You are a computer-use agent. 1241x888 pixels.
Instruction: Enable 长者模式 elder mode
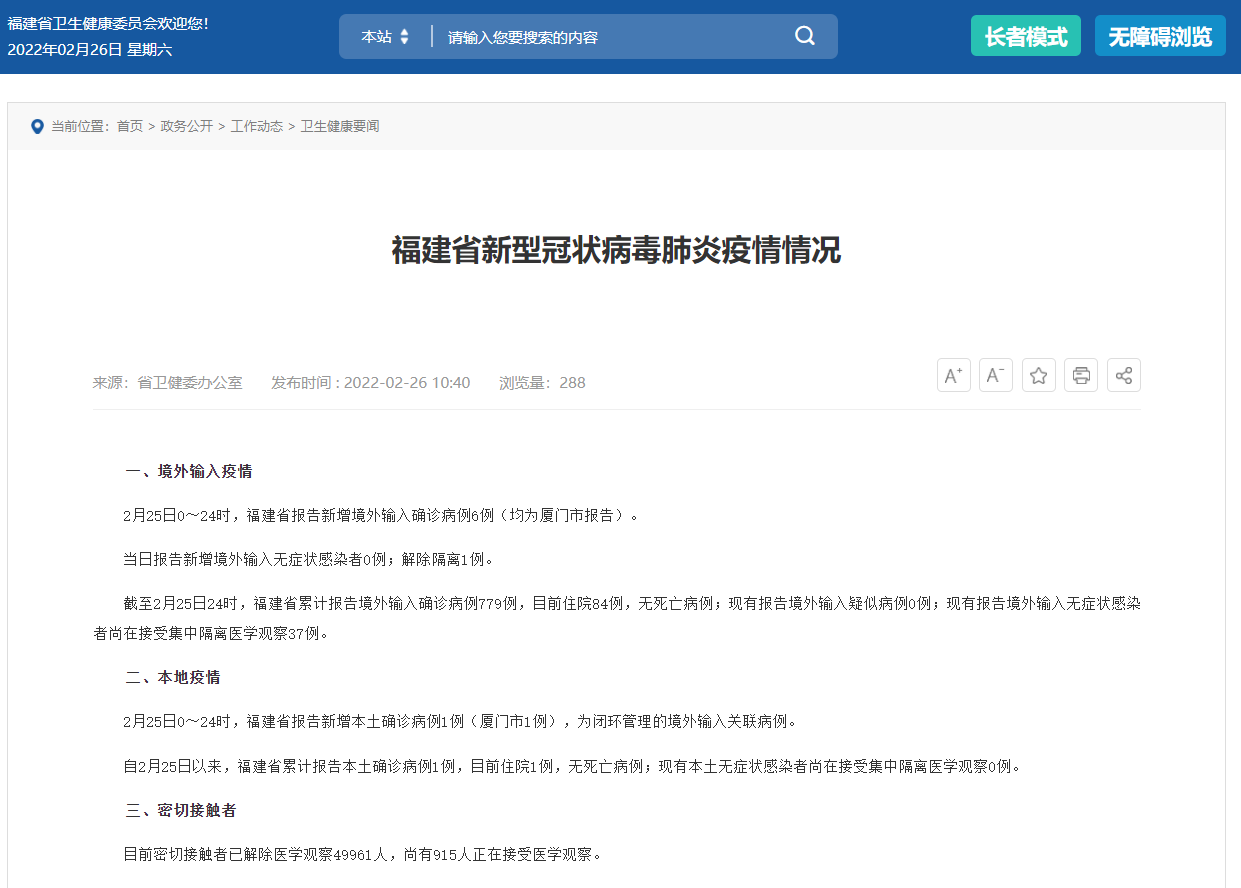coord(1026,36)
